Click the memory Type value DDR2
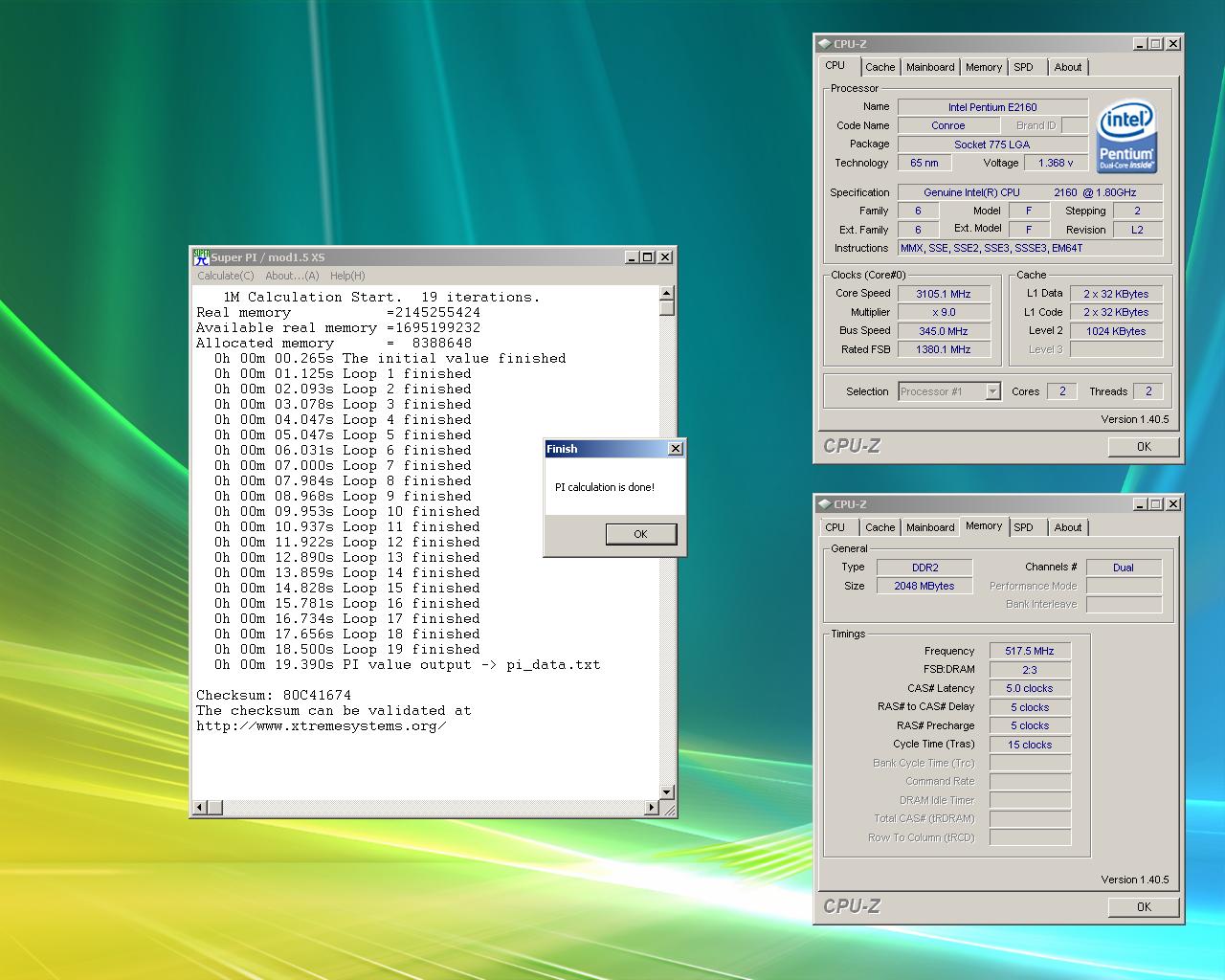This screenshot has height=980, width=1225. pyautogui.click(x=924, y=568)
